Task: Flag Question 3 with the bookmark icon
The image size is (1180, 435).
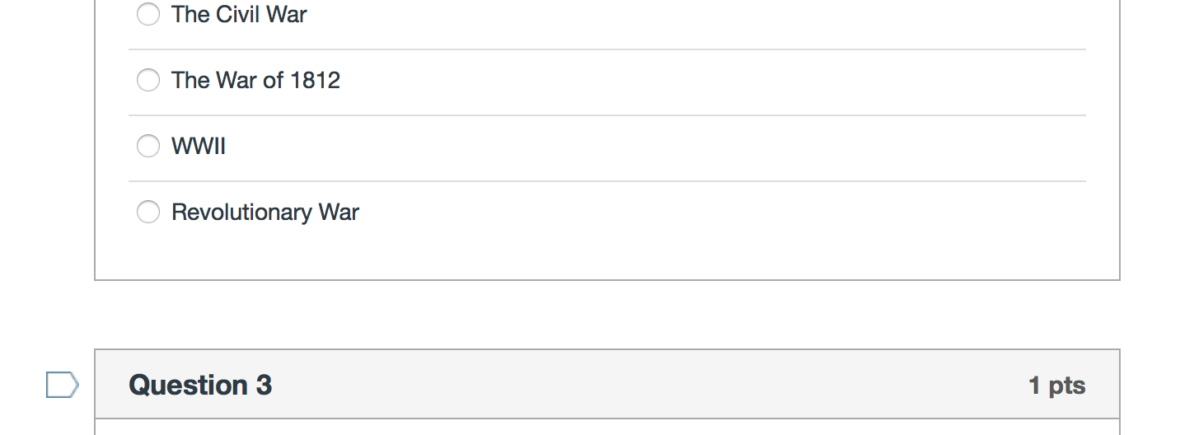Action: click(x=62, y=385)
